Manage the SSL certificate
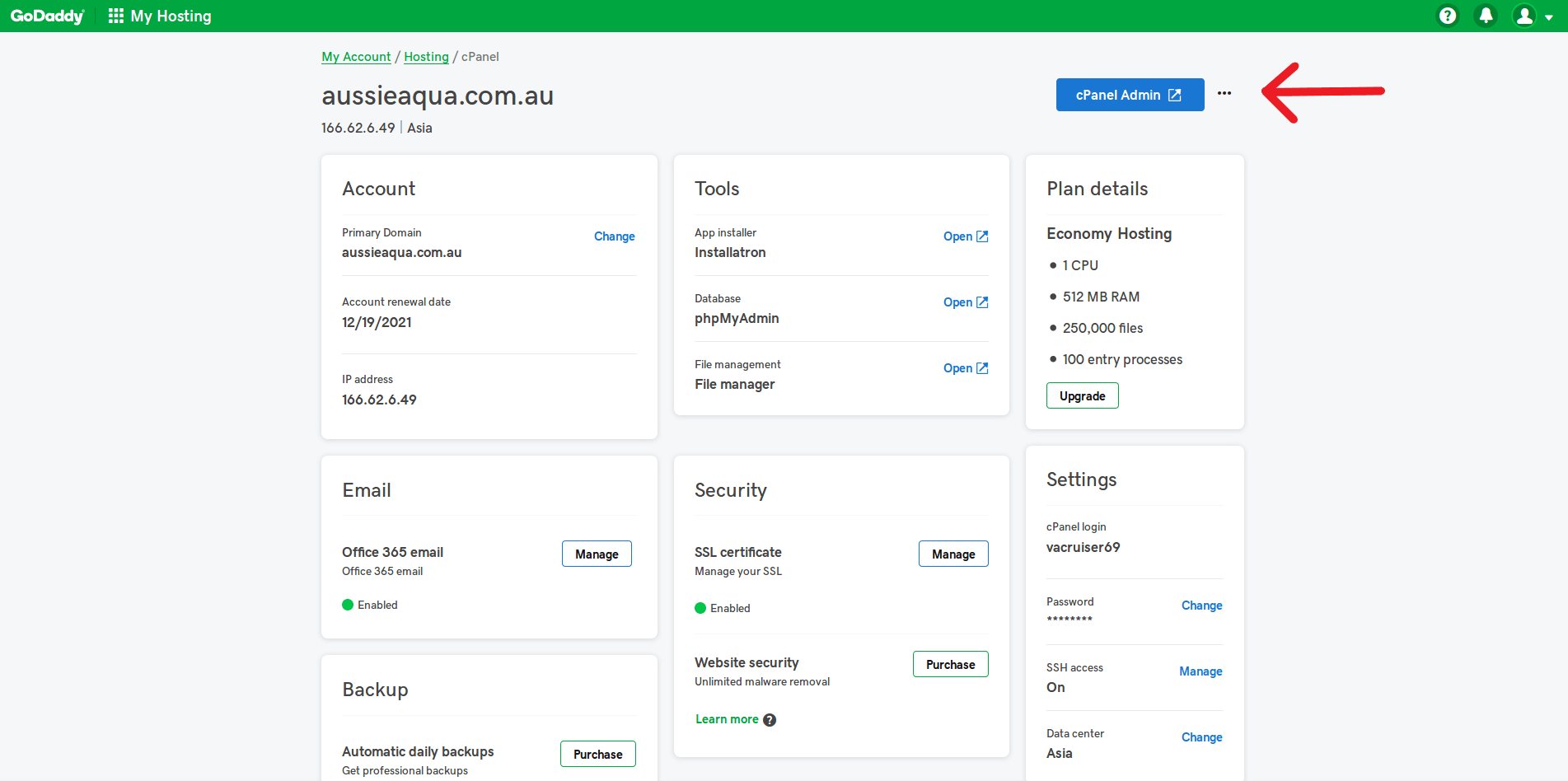The image size is (1568, 781). (x=953, y=554)
